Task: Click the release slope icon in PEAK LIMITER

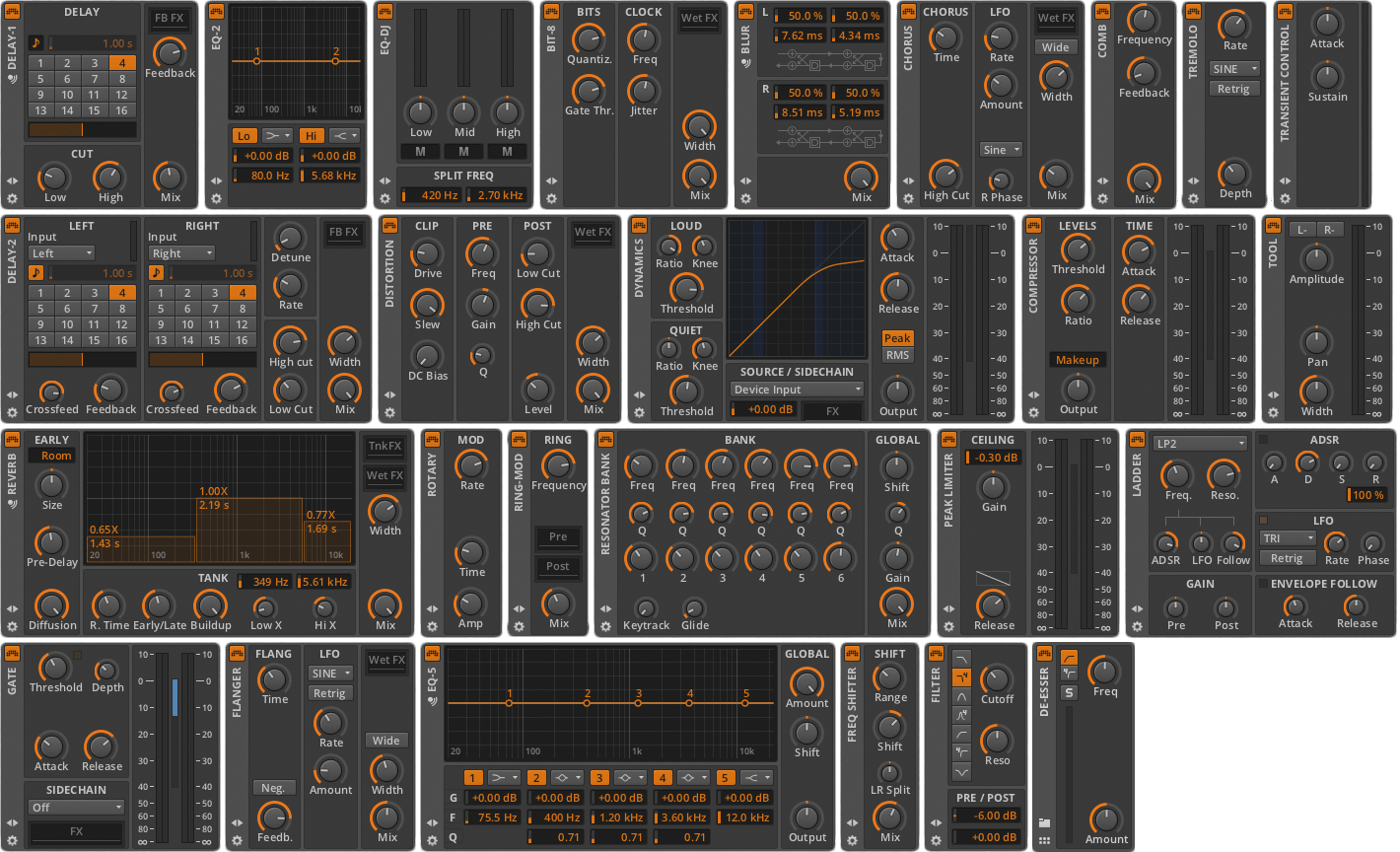Action: (993, 579)
